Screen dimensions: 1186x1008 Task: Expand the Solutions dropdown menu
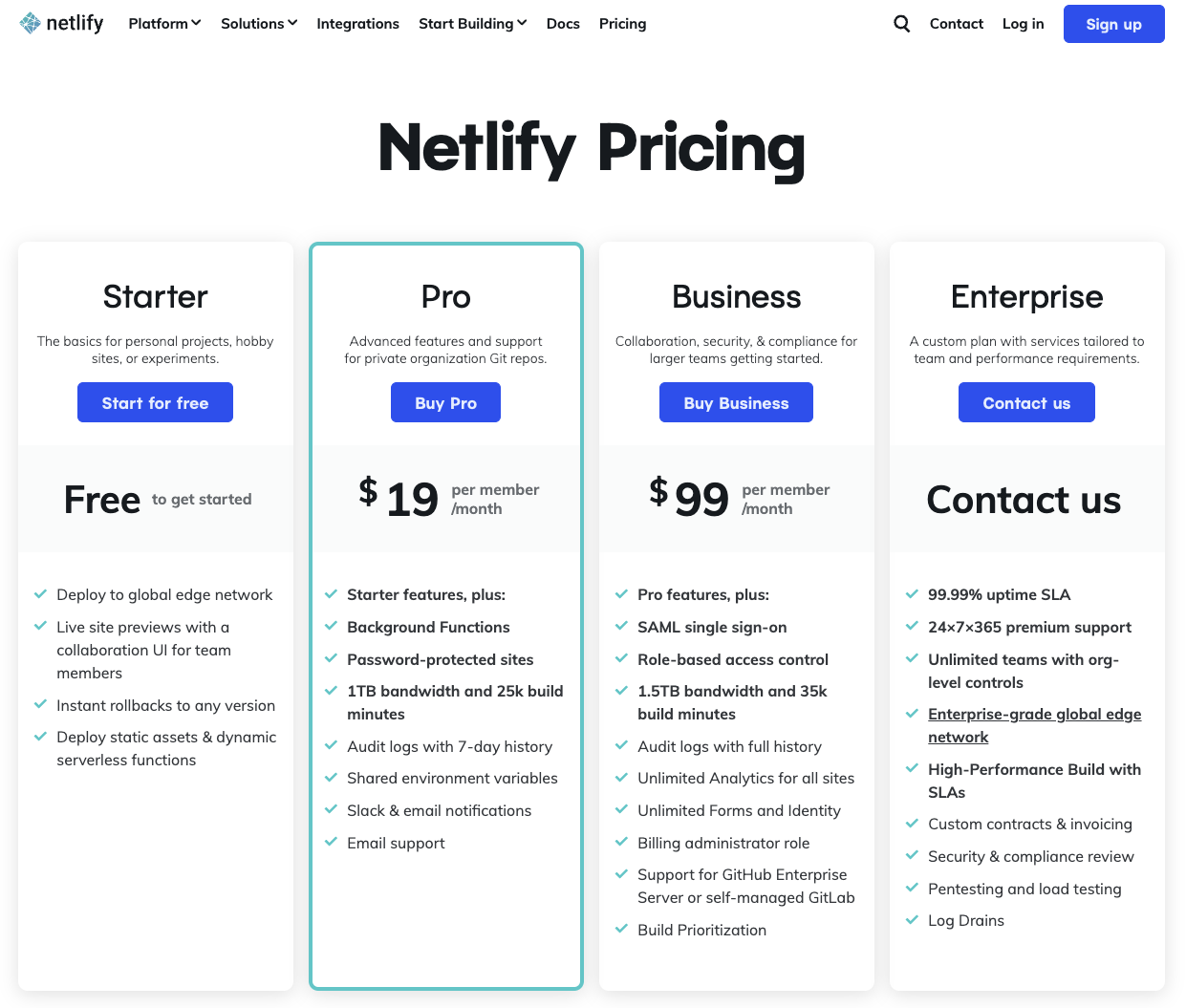coord(259,24)
